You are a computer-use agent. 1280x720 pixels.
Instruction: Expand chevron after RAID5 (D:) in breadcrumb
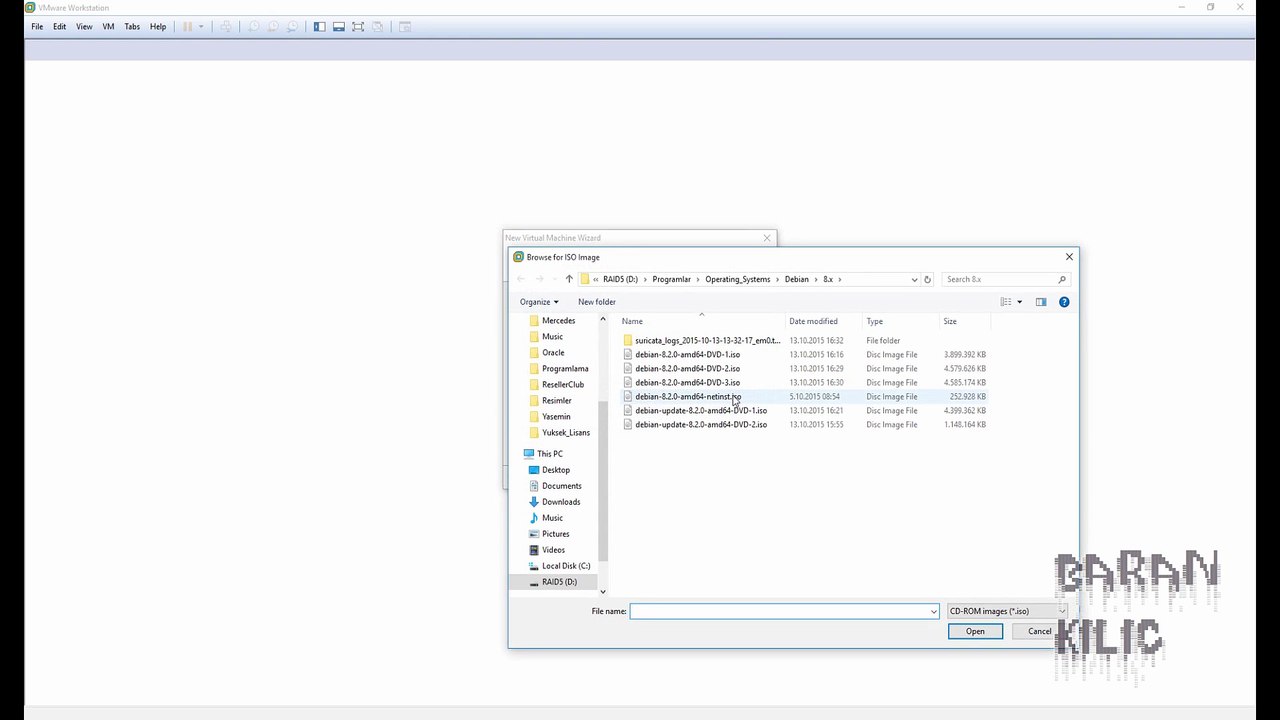tap(645, 279)
